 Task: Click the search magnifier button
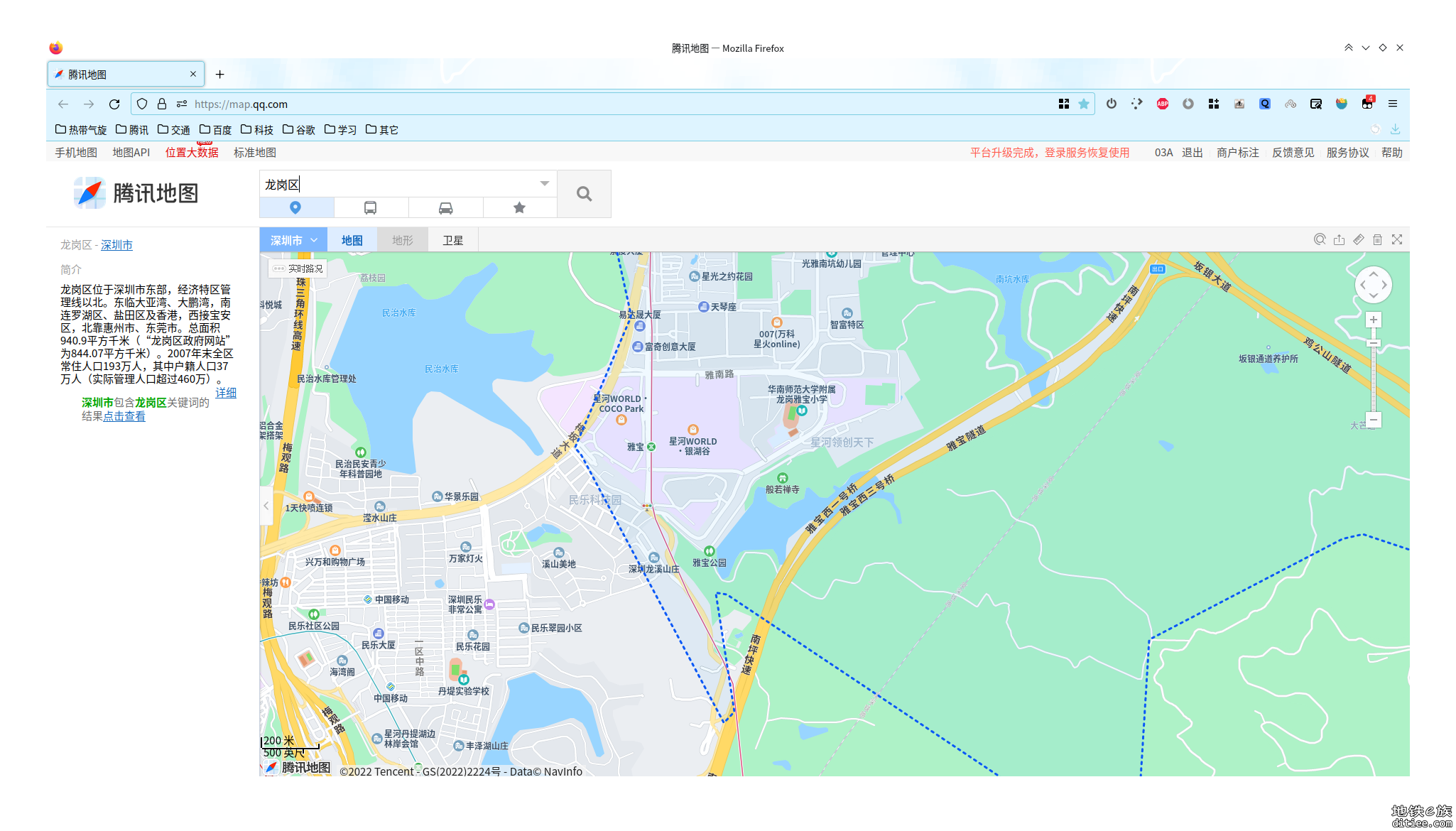click(x=584, y=194)
